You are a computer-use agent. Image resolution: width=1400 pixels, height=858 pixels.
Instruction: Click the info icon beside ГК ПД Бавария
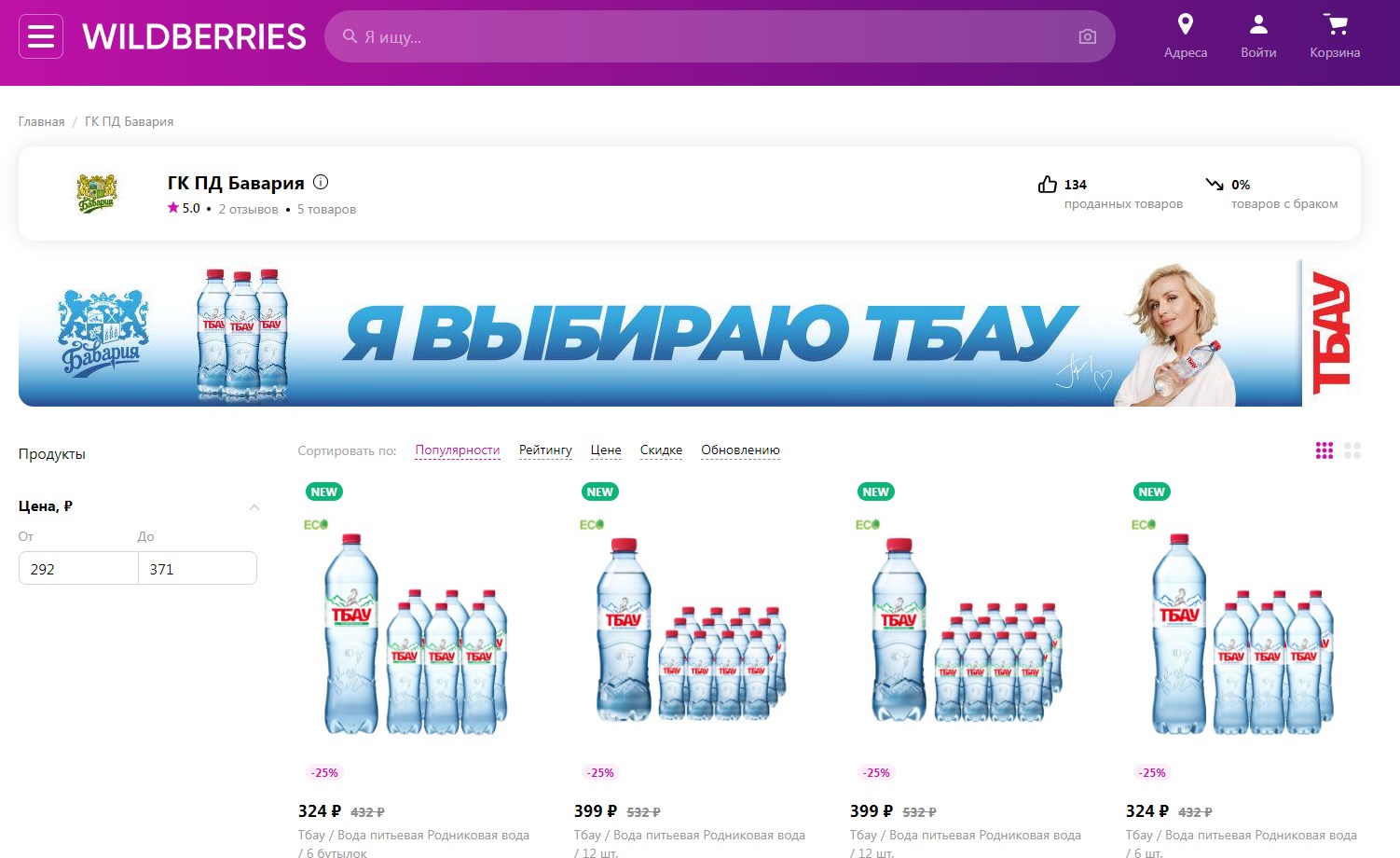pyautogui.click(x=321, y=182)
